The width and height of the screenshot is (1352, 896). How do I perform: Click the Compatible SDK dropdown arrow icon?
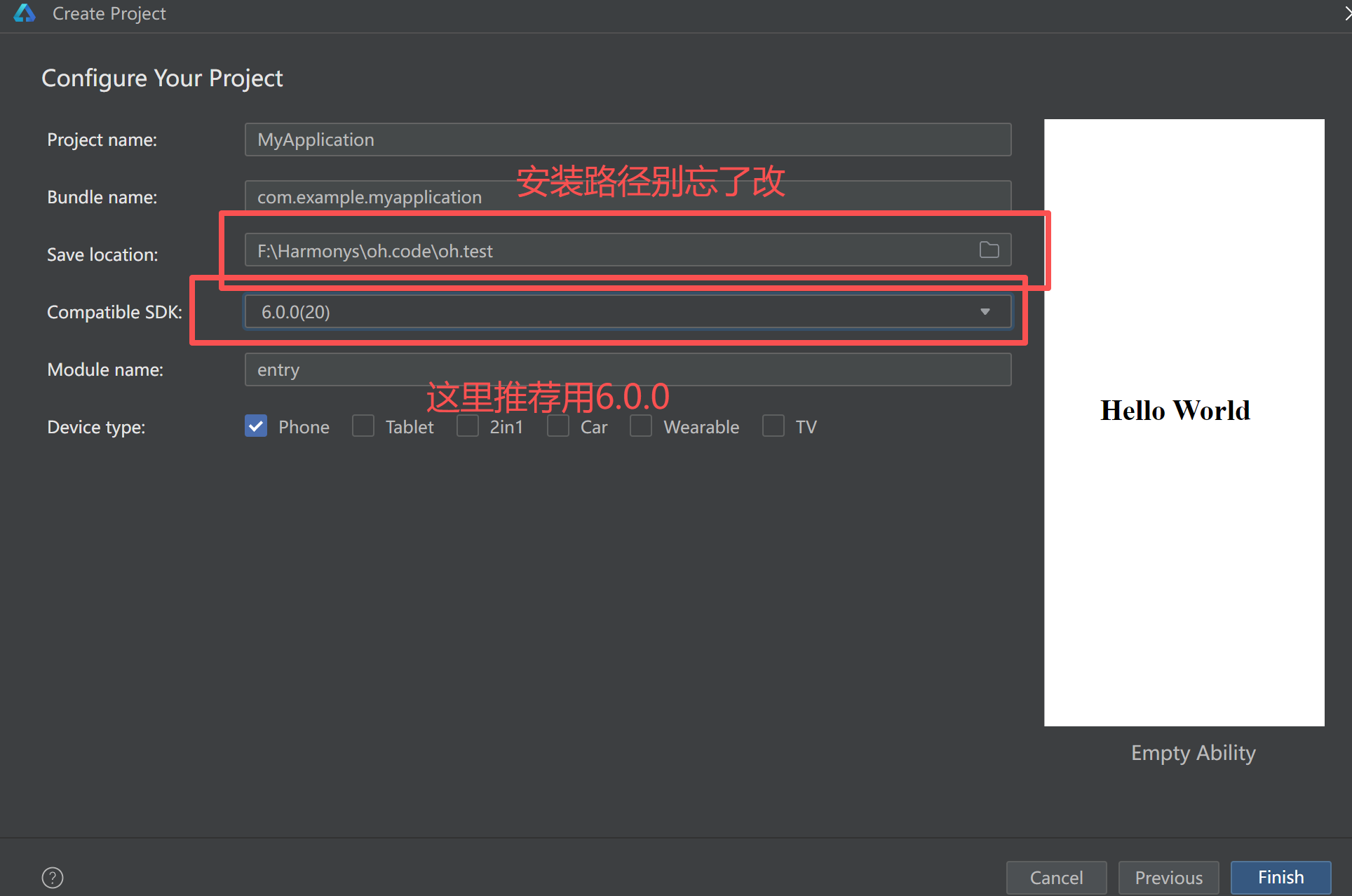(x=985, y=311)
